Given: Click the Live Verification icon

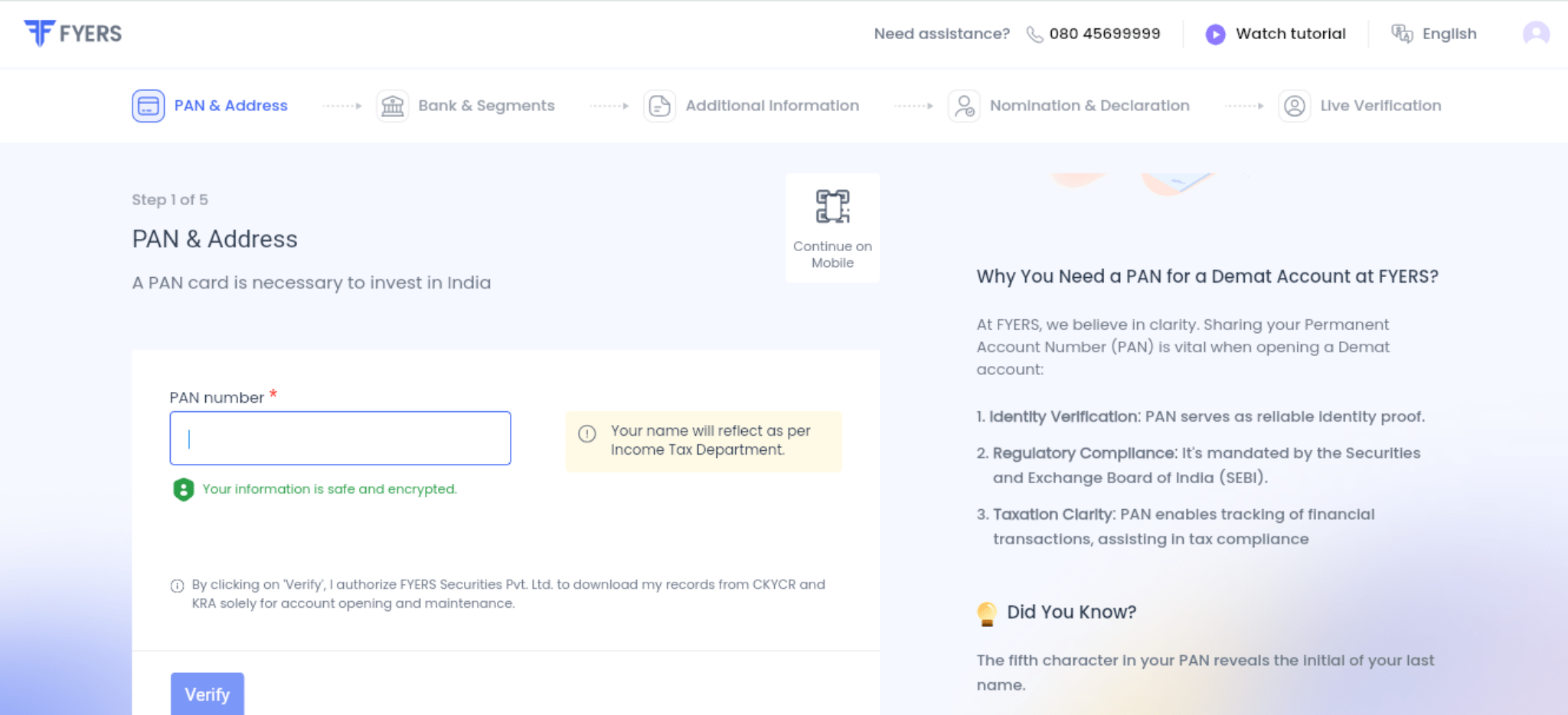Looking at the screenshot, I should [x=1295, y=105].
